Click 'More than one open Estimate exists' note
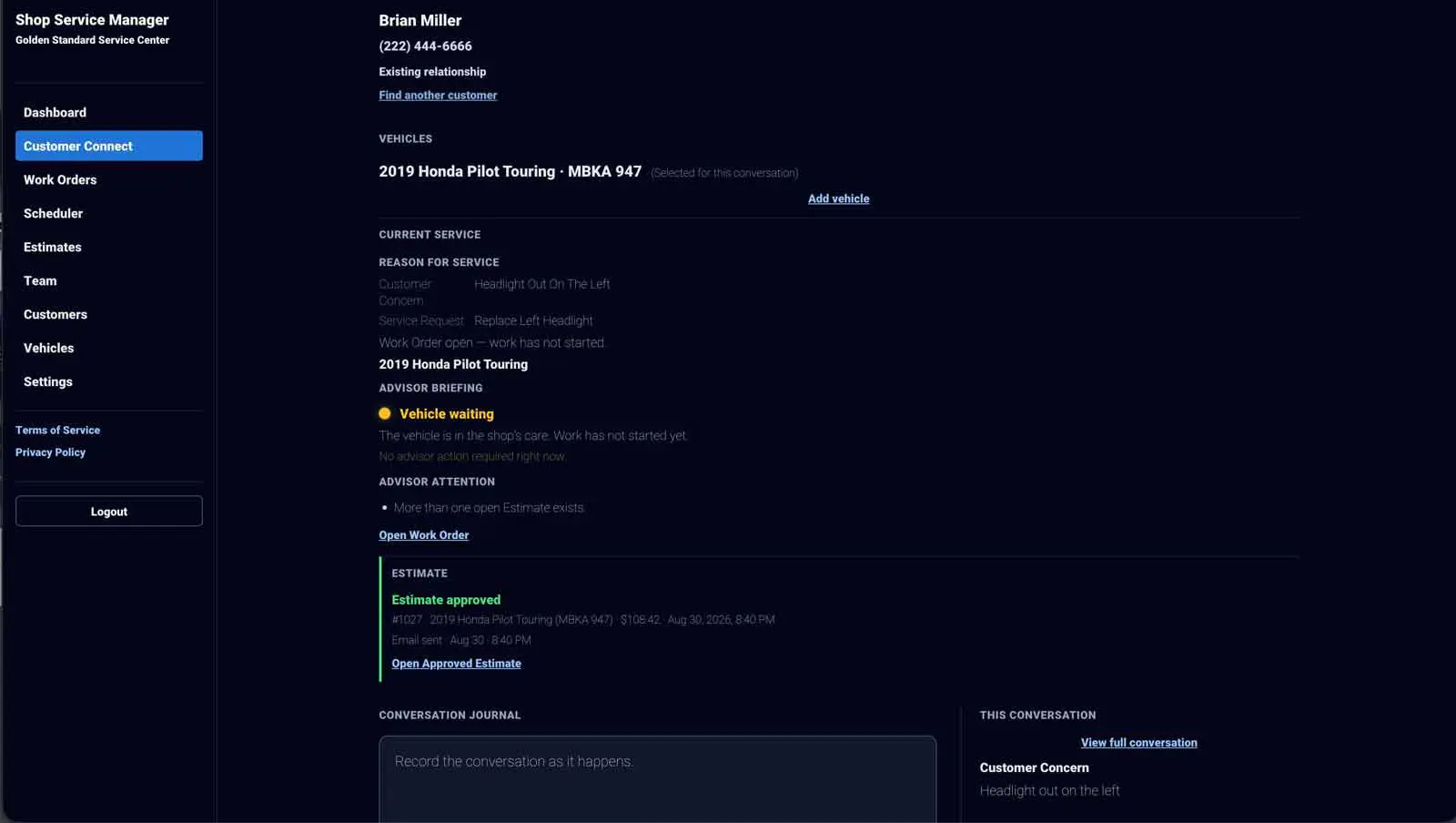 [490, 508]
